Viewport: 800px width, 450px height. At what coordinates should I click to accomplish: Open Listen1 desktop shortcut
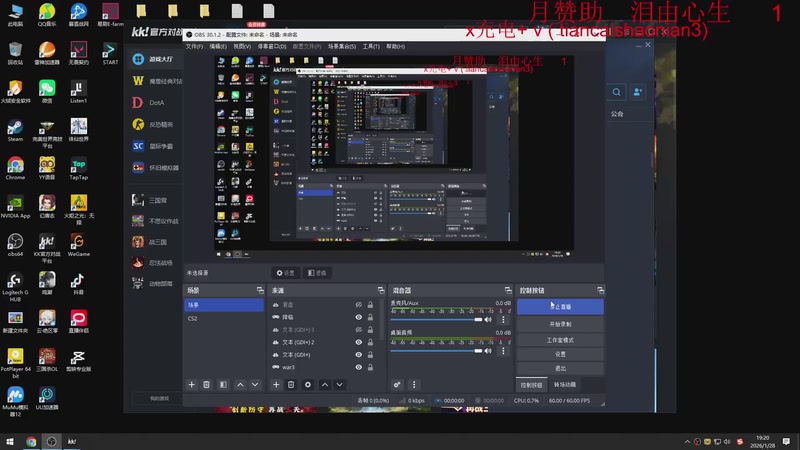tap(79, 92)
